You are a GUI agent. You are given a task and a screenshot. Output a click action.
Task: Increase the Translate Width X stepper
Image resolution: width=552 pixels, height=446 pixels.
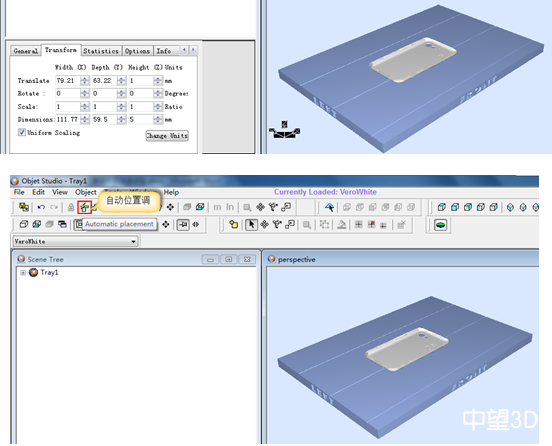pos(85,78)
